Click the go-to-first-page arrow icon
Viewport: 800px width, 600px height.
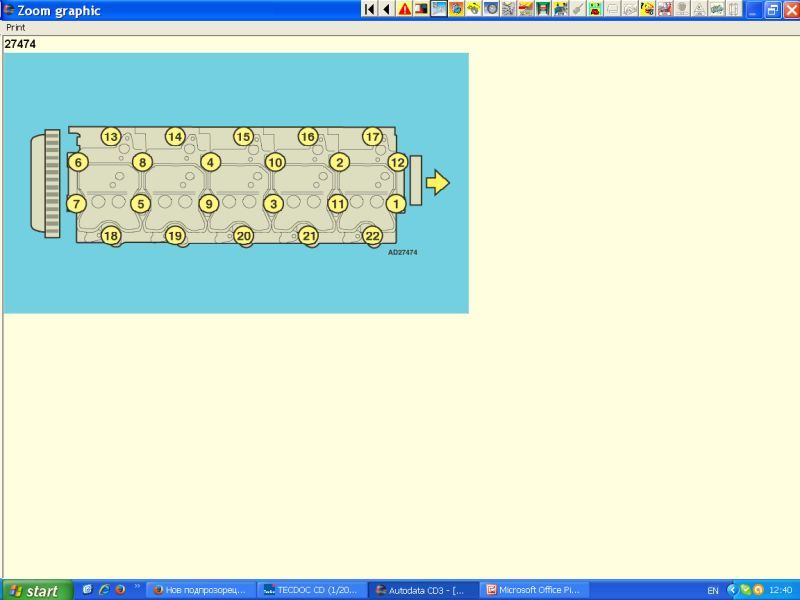click(369, 9)
